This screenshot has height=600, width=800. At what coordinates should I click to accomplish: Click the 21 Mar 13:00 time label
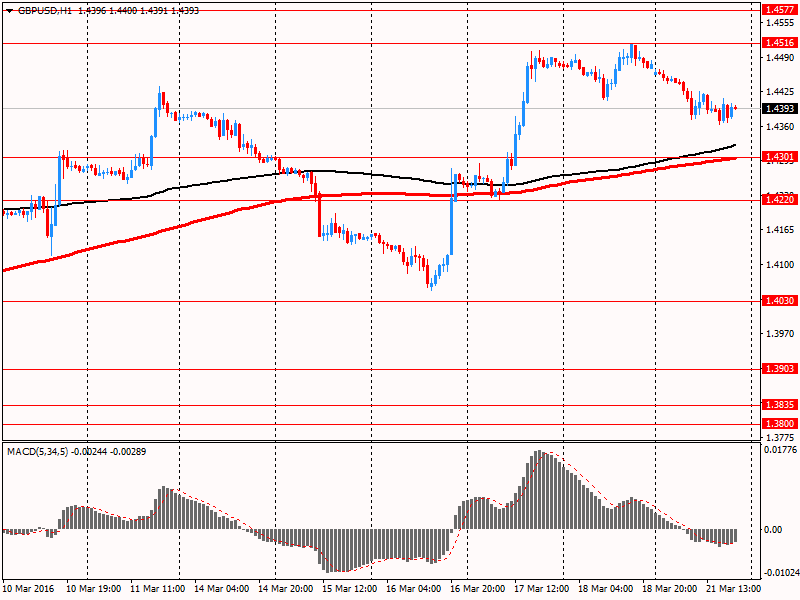click(733, 589)
